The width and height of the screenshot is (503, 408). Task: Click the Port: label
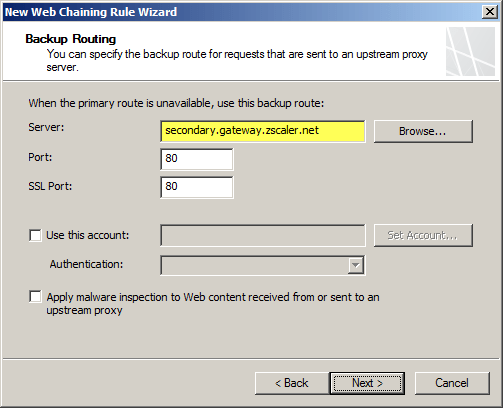pos(40,157)
